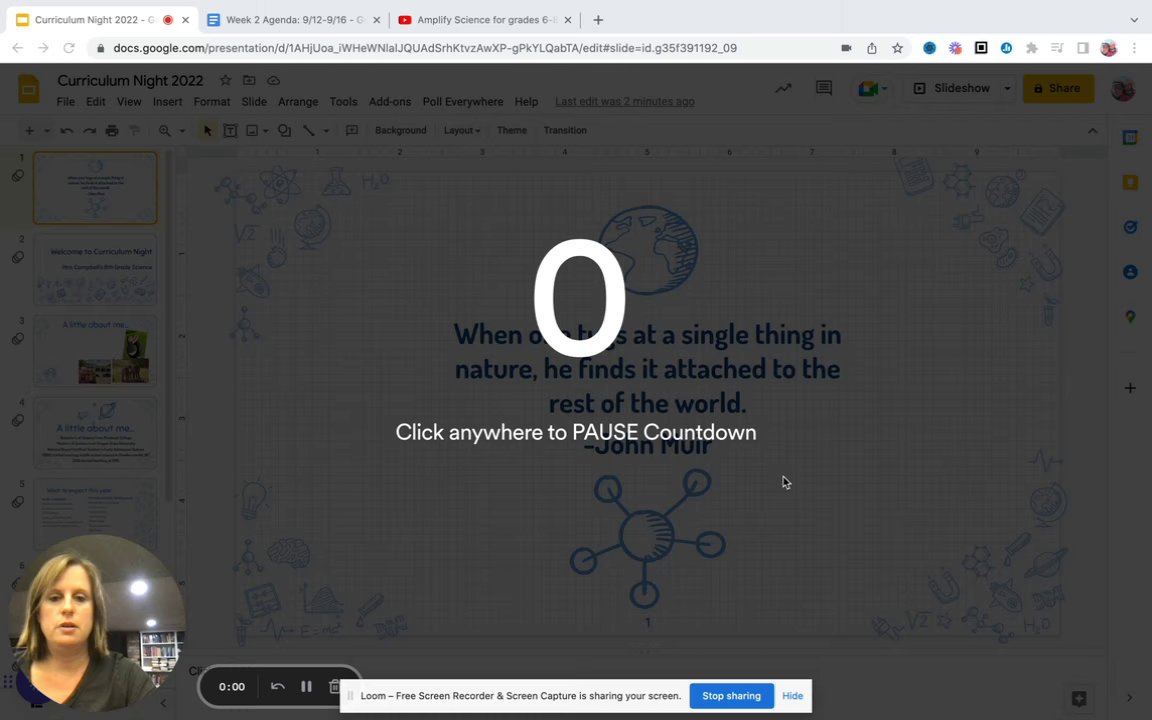Select the Welcome to Curriculum Night slide thumbnail
The image size is (1152, 720).
click(96, 270)
